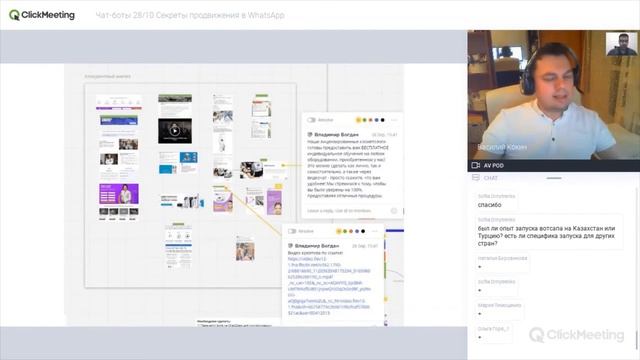
Task: Click the webinar title 'Чат-боты 28/10' in header
Action: coord(190,15)
